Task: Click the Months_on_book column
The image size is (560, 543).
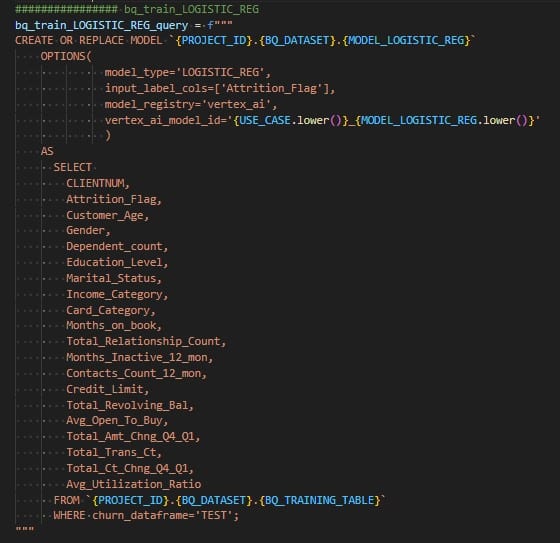Action: click(x=111, y=325)
